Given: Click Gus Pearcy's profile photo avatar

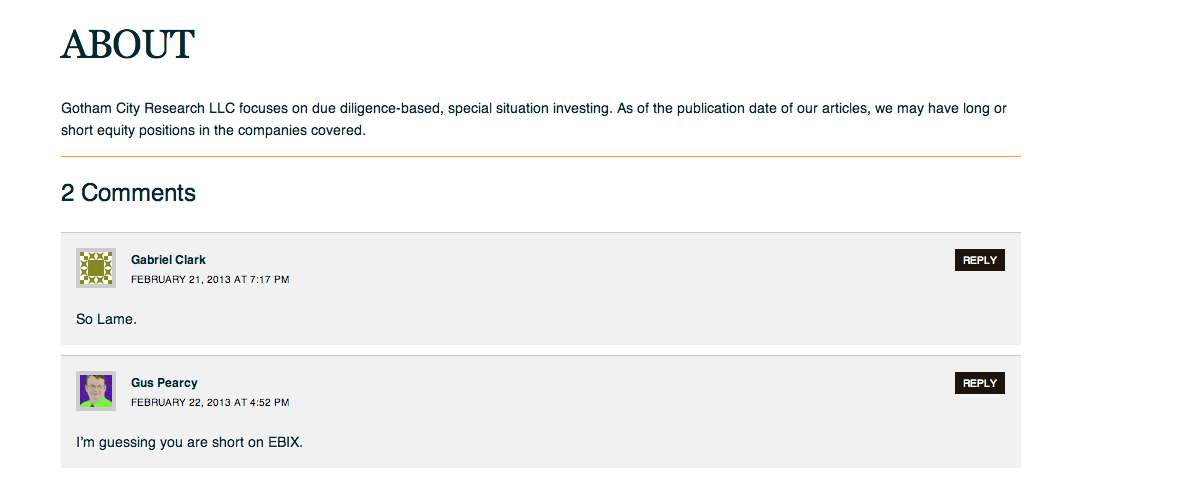Looking at the screenshot, I should pos(96,391).
